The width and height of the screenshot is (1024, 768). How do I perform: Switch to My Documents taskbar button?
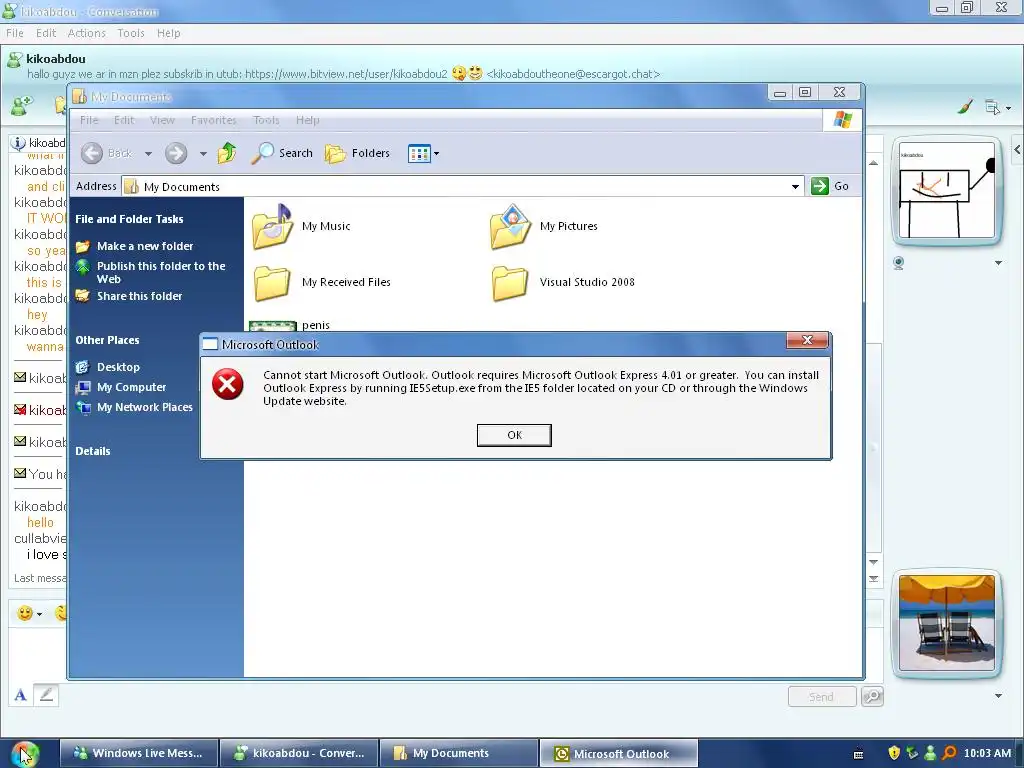tap(458, 754)
